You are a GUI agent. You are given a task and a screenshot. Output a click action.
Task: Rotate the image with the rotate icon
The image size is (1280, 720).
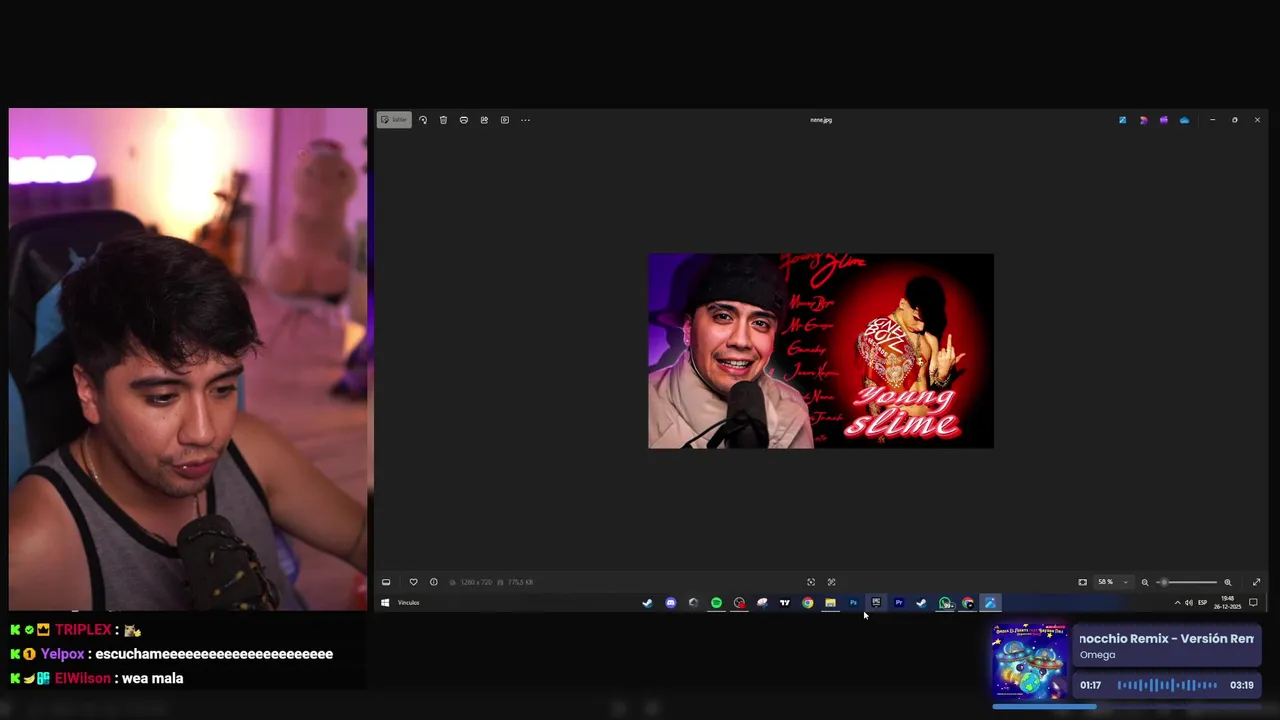pyautogui.click(x=423, y=120)
